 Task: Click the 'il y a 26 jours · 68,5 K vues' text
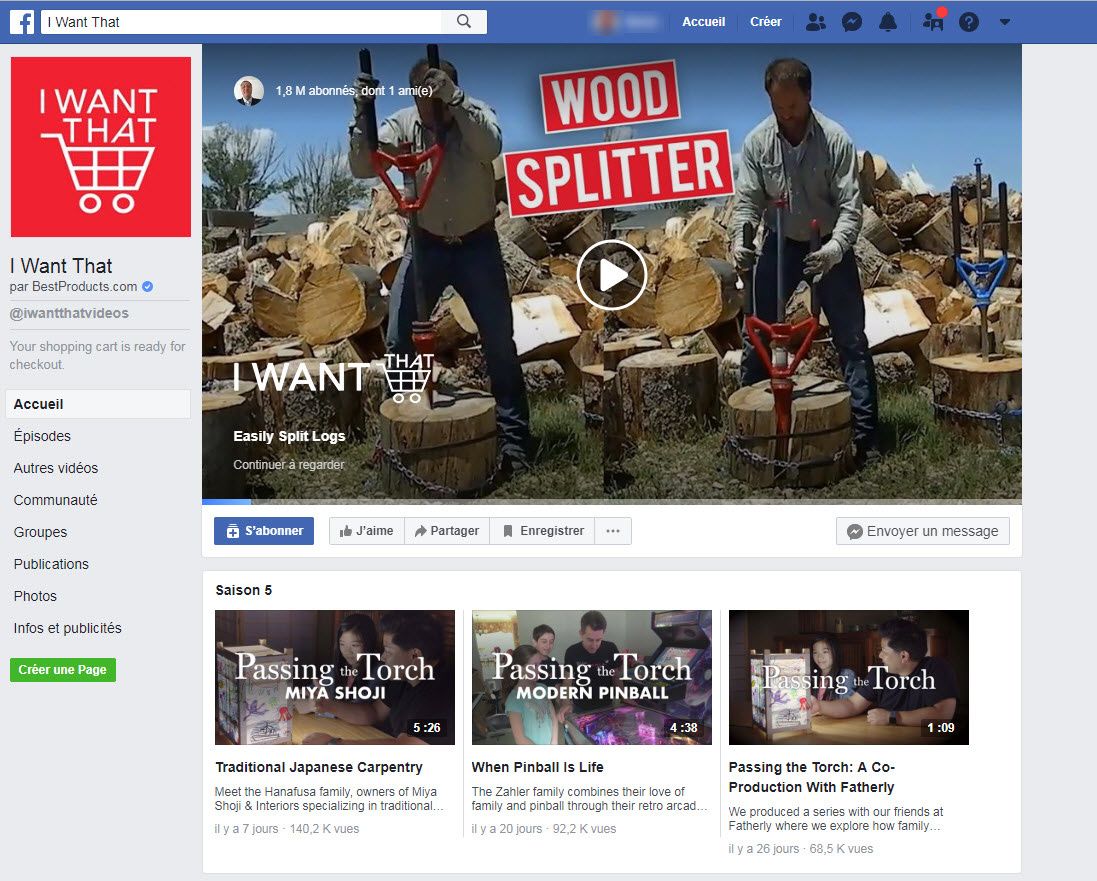tap(800, 849)
